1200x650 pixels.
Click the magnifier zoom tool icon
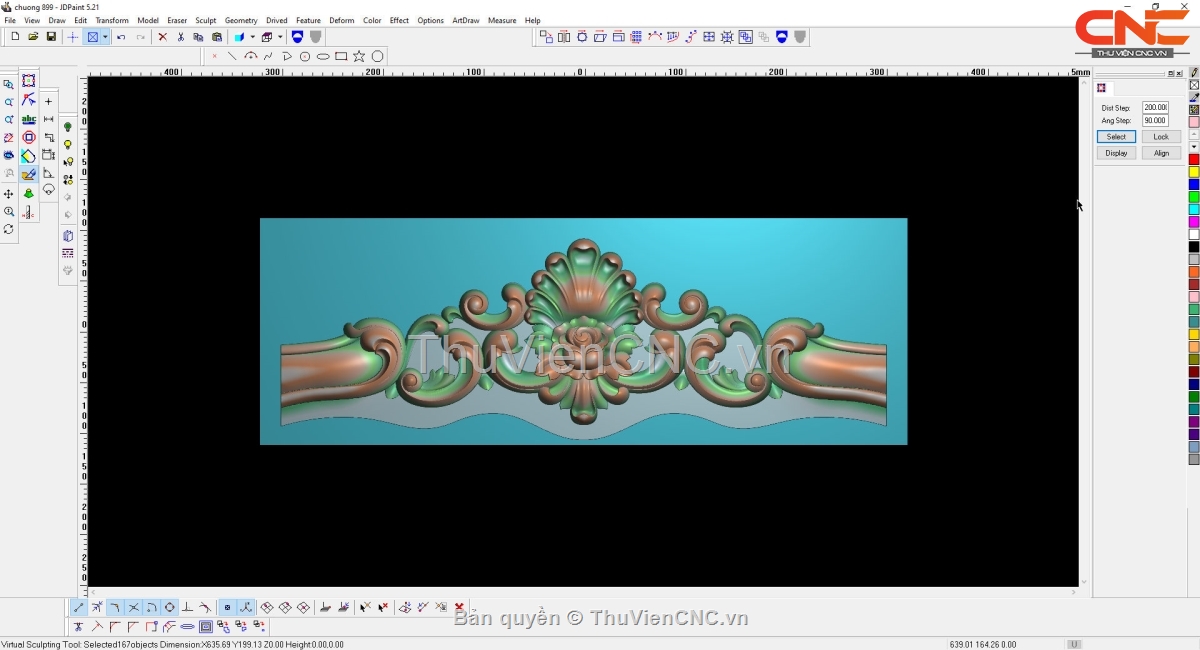[9, 212]
